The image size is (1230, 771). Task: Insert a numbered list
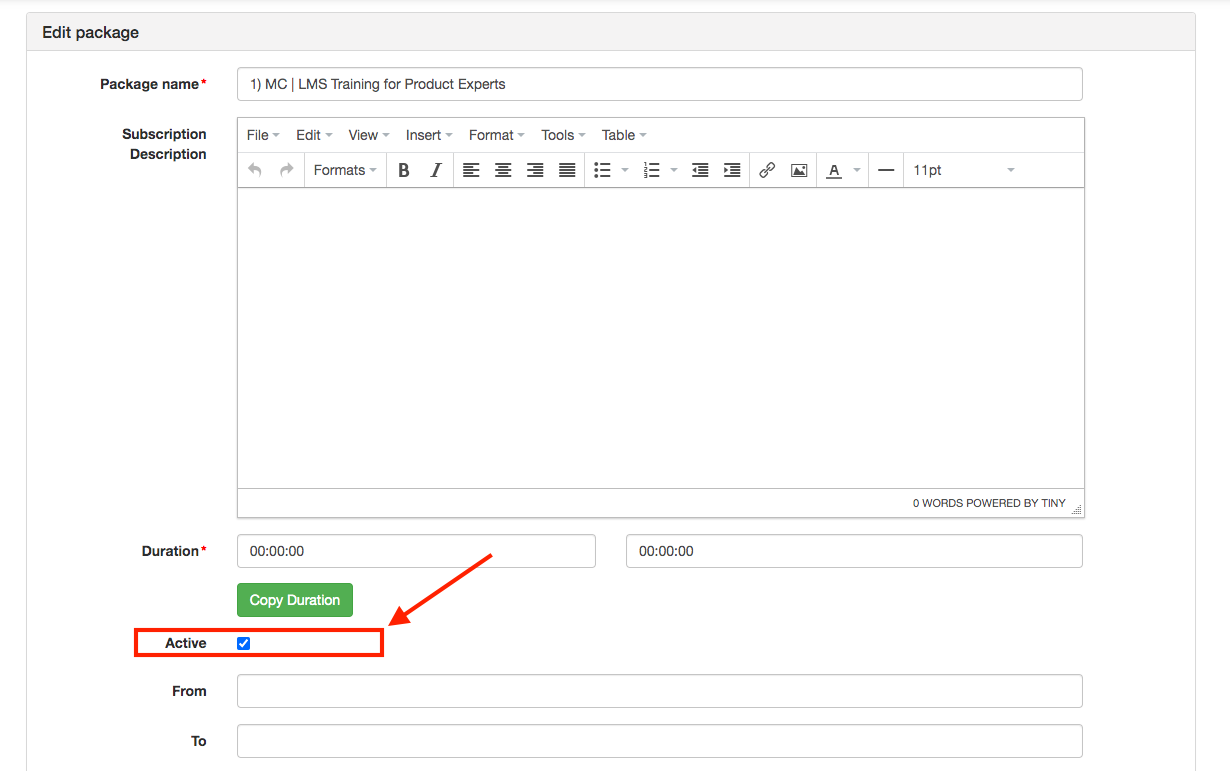(652, 170)
